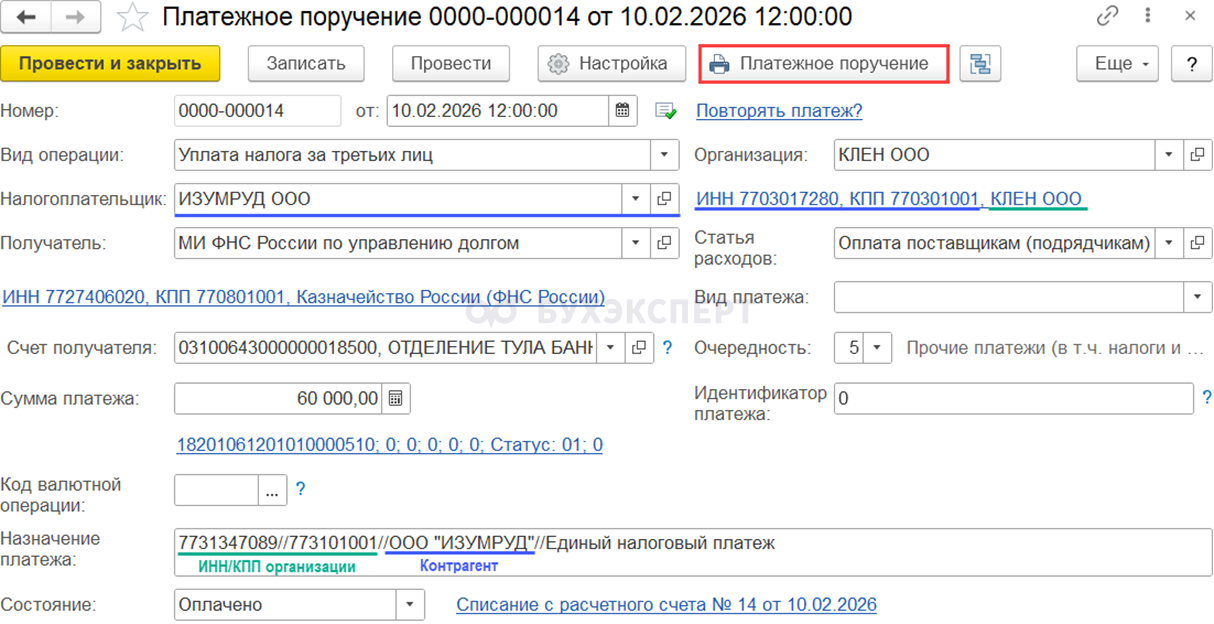Expand the Организация dropdown list
The image size is (1214, 624).
tap(1169, 155)
